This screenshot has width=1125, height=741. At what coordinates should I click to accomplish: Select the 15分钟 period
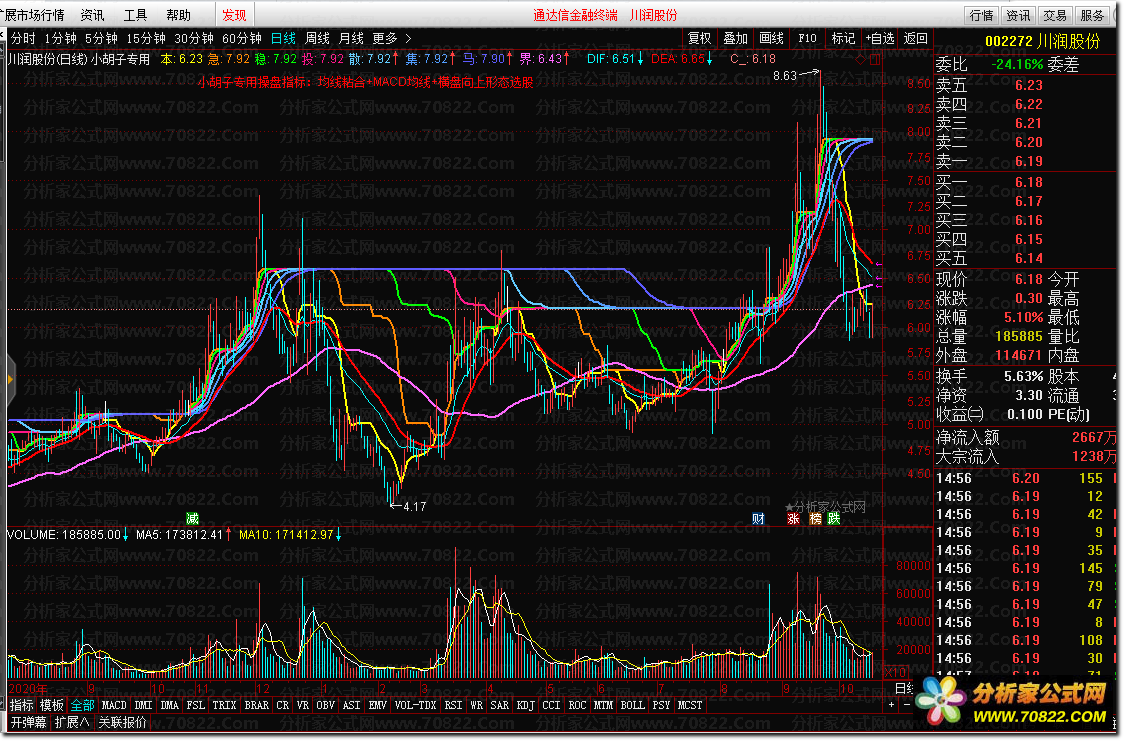tap(146, 39)
